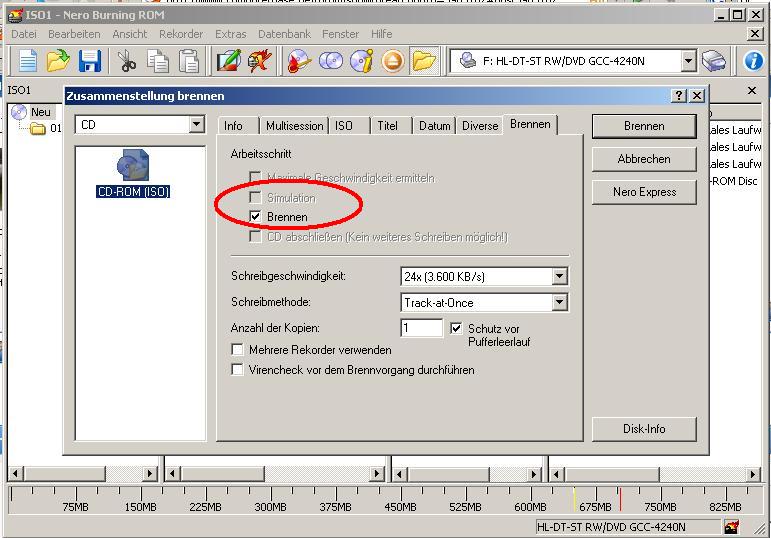Open the Bearbeiten menu
This screenshot has height=538, width=771.
[x=74, y=34]
